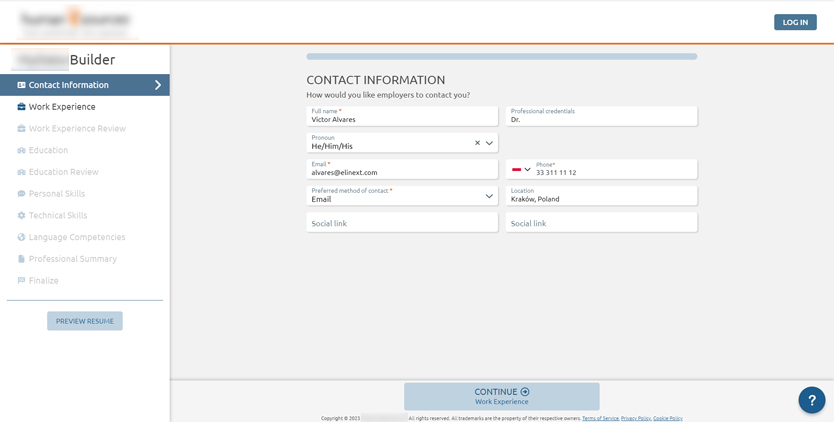Expand the Pronoun dropdown
Viewport: 834px width, 422px height.
tap(489, 143)
